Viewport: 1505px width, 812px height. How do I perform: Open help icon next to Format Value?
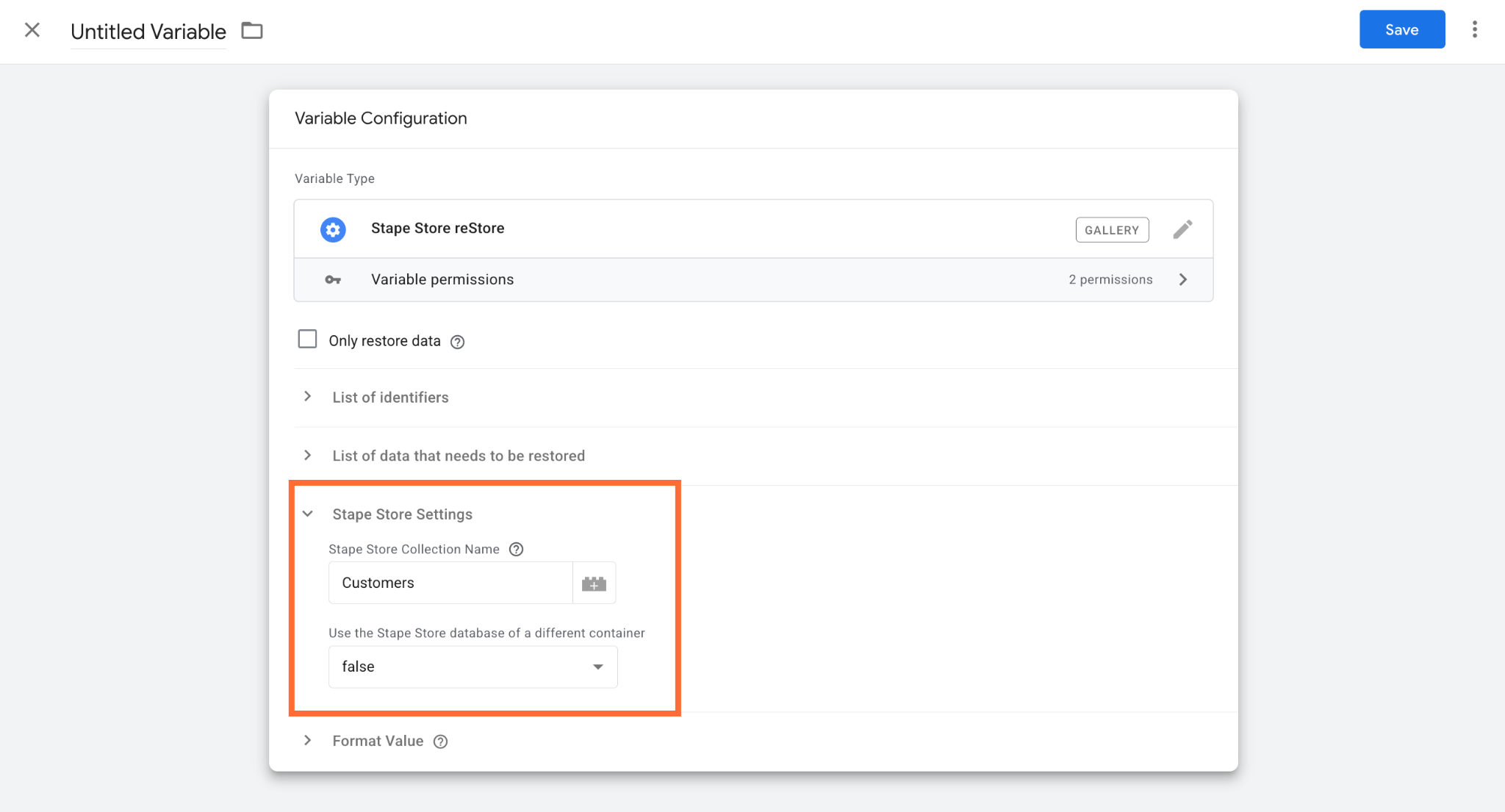[440, 741]
